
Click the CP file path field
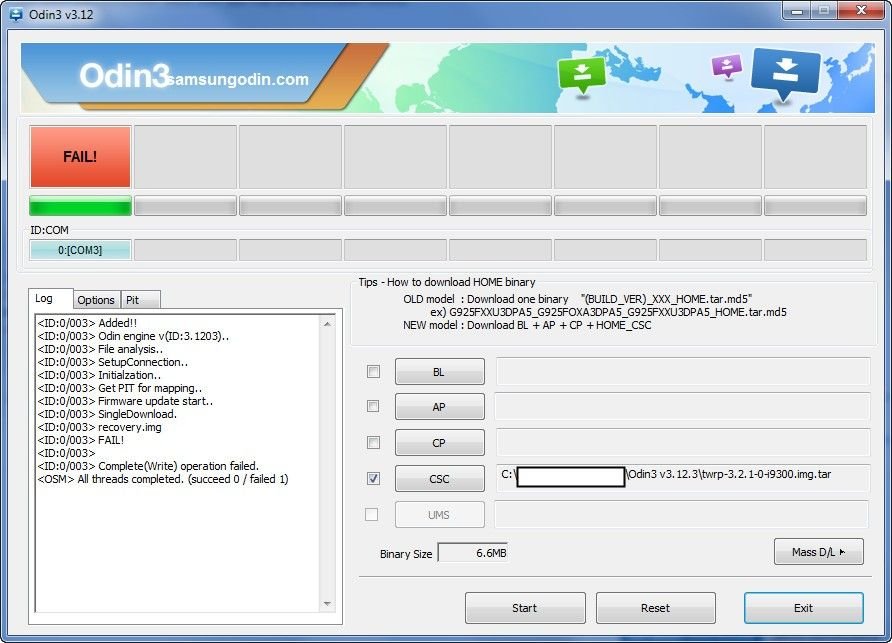tap(683, 443)
